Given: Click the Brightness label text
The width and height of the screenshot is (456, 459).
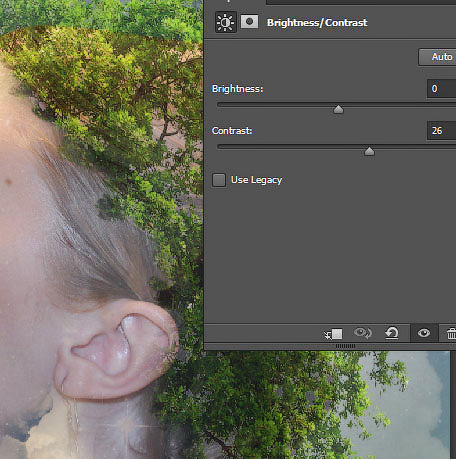Looking at the screenshot, I should pyautogui.click(x=237, y=89).
